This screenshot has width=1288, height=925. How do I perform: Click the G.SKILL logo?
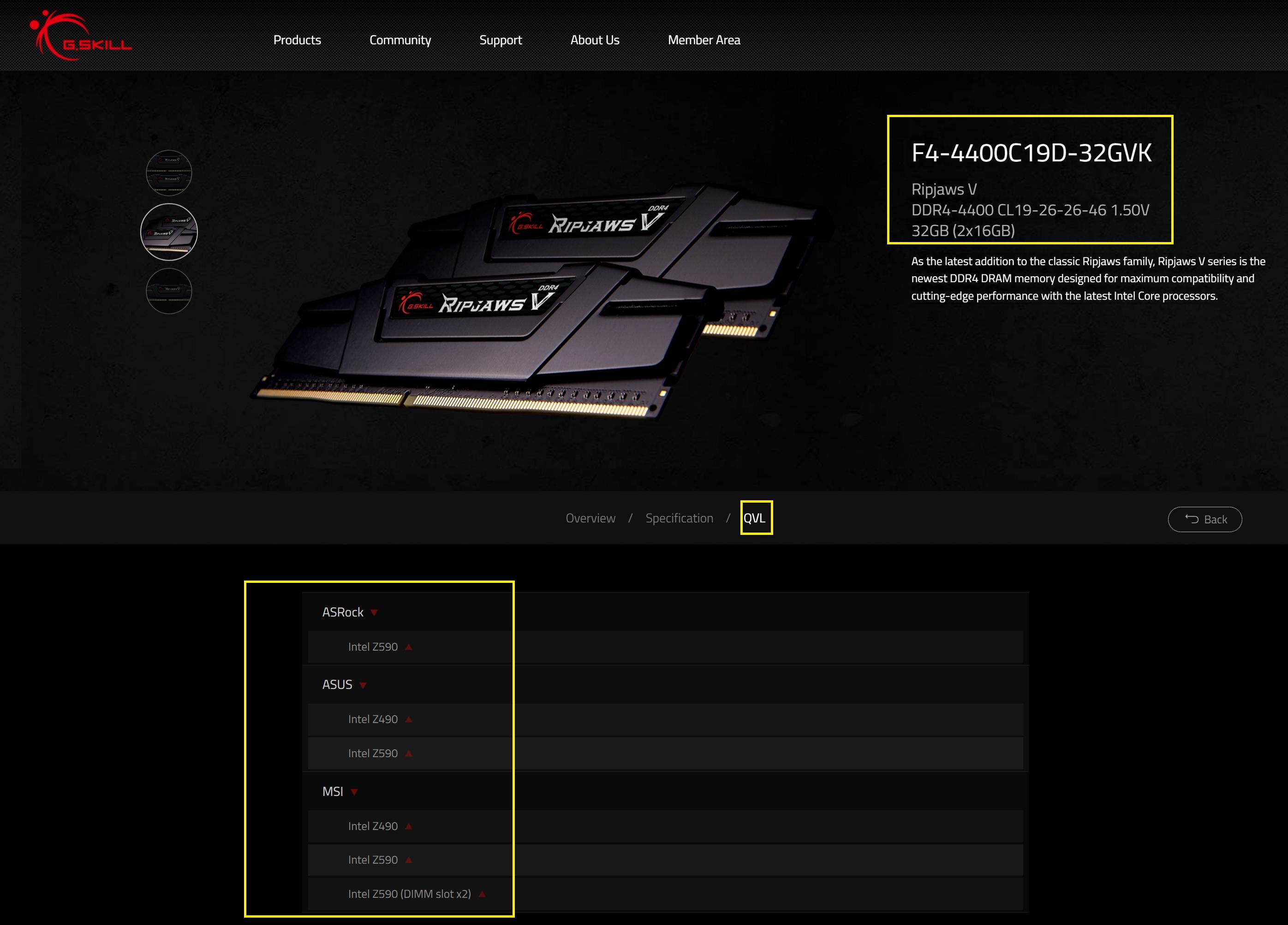[x=81, y=36]
